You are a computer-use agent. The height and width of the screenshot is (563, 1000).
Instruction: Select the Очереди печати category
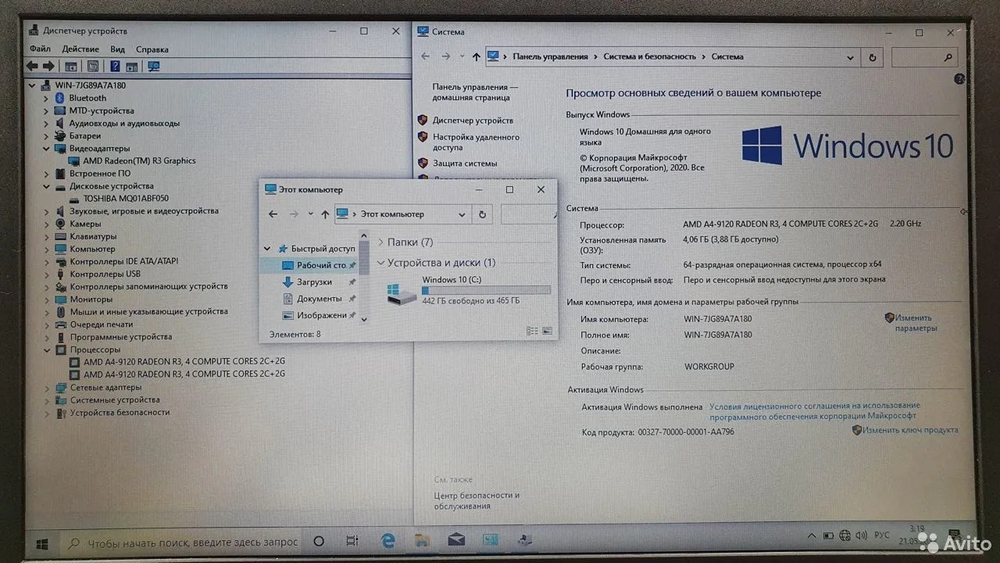pos(101,324)
